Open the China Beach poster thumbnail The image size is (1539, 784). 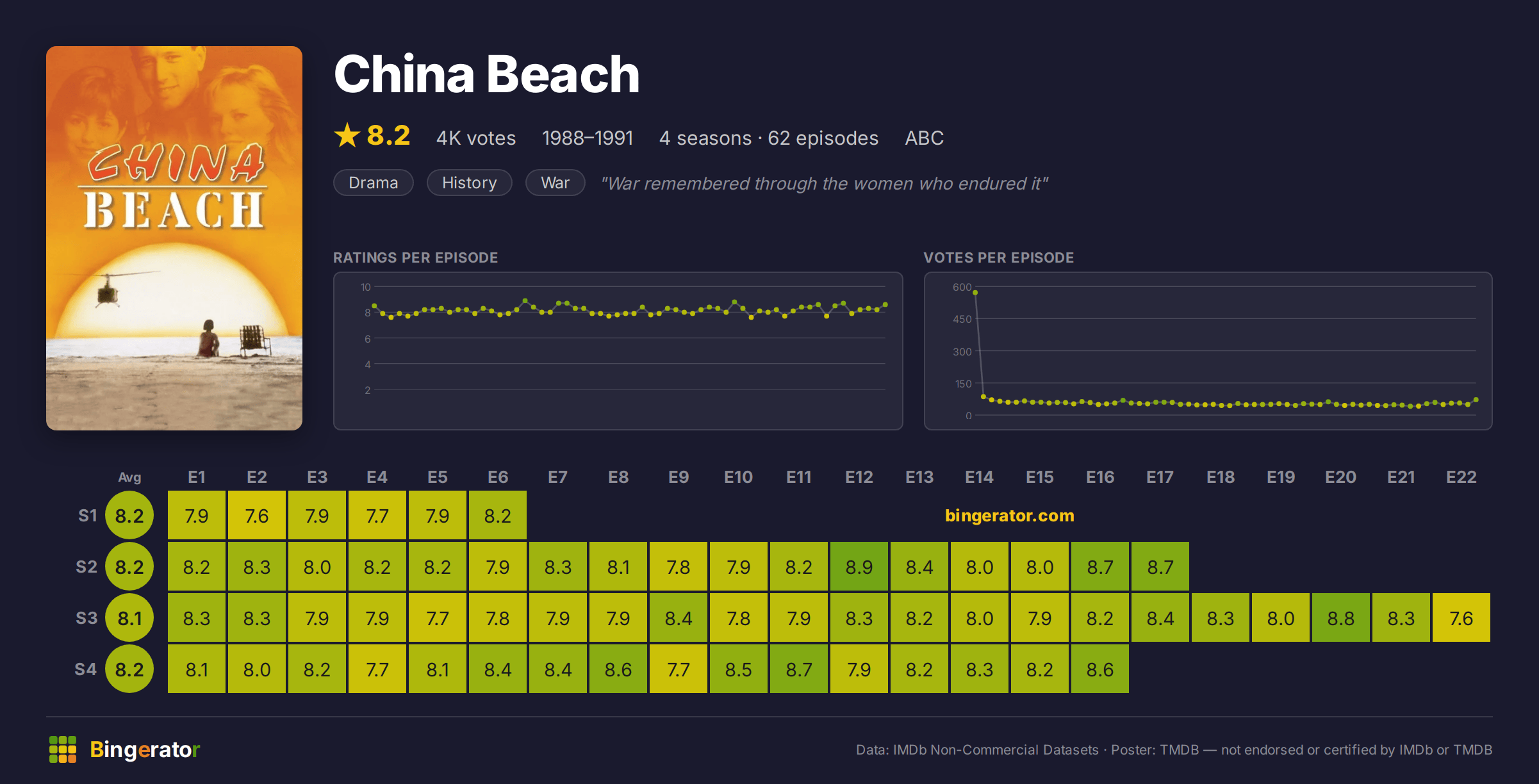[x=174, y=238]
